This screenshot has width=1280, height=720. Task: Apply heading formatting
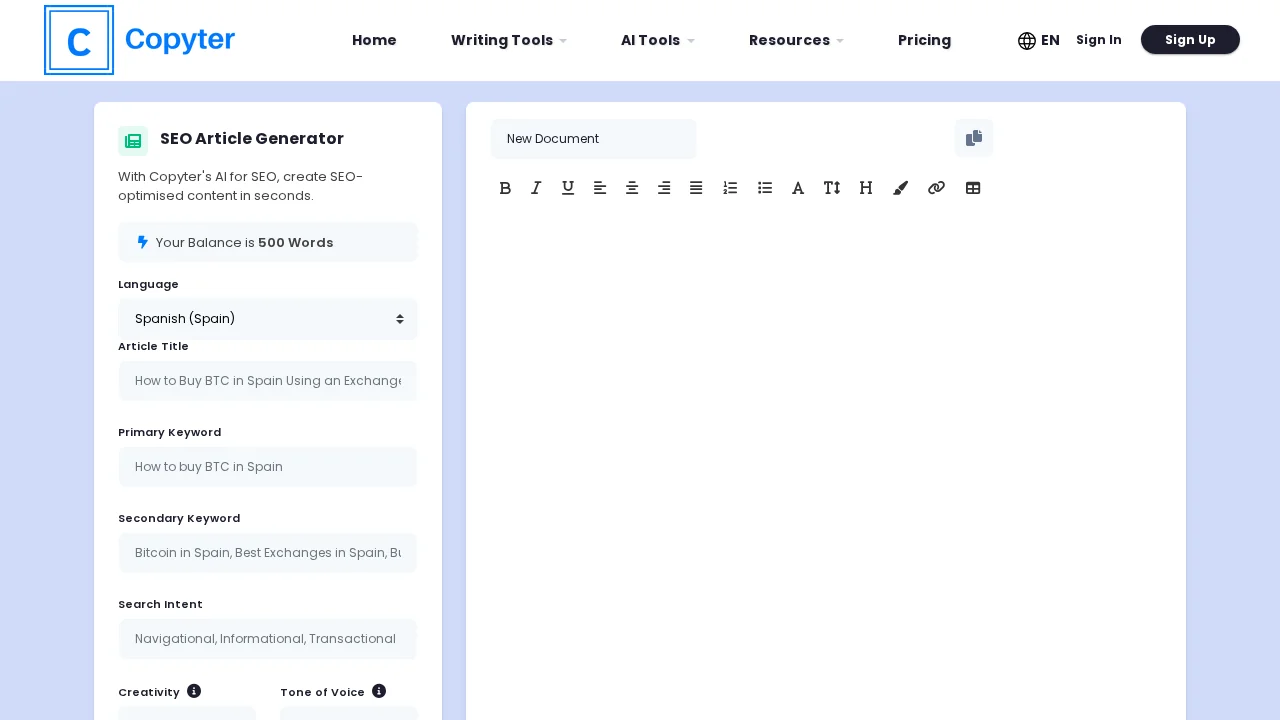point(865,188)
